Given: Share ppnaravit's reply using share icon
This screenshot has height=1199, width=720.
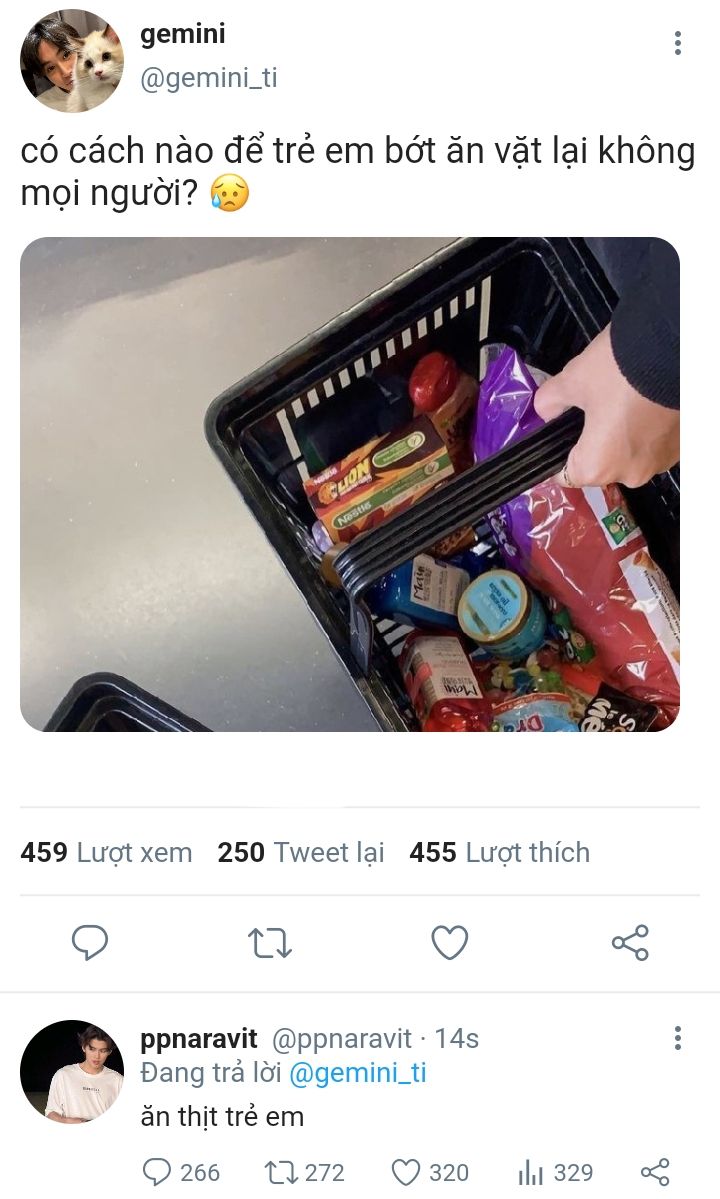Looking at the screenshot, I should 655,1172.
